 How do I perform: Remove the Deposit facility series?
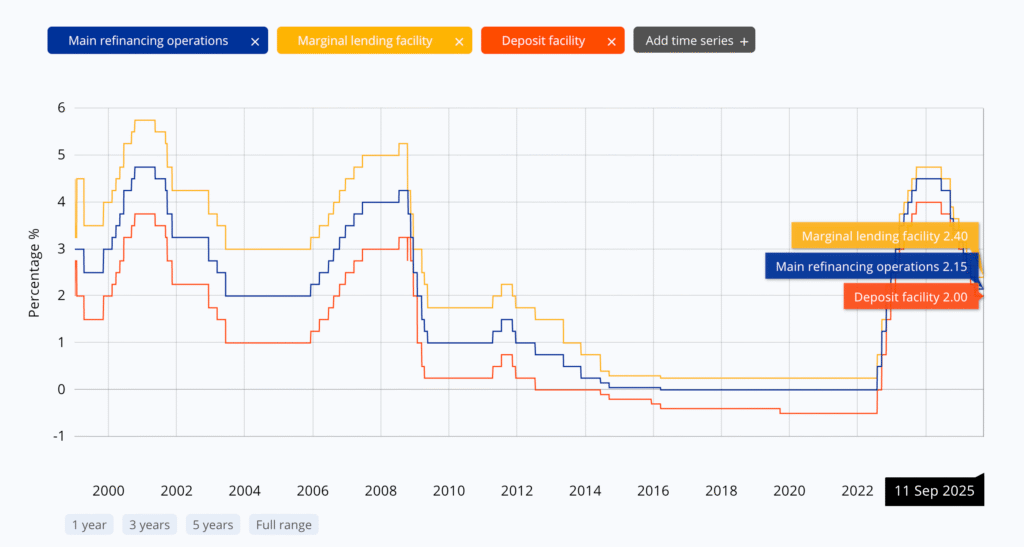pyautogui.click(x=612, y=41)
